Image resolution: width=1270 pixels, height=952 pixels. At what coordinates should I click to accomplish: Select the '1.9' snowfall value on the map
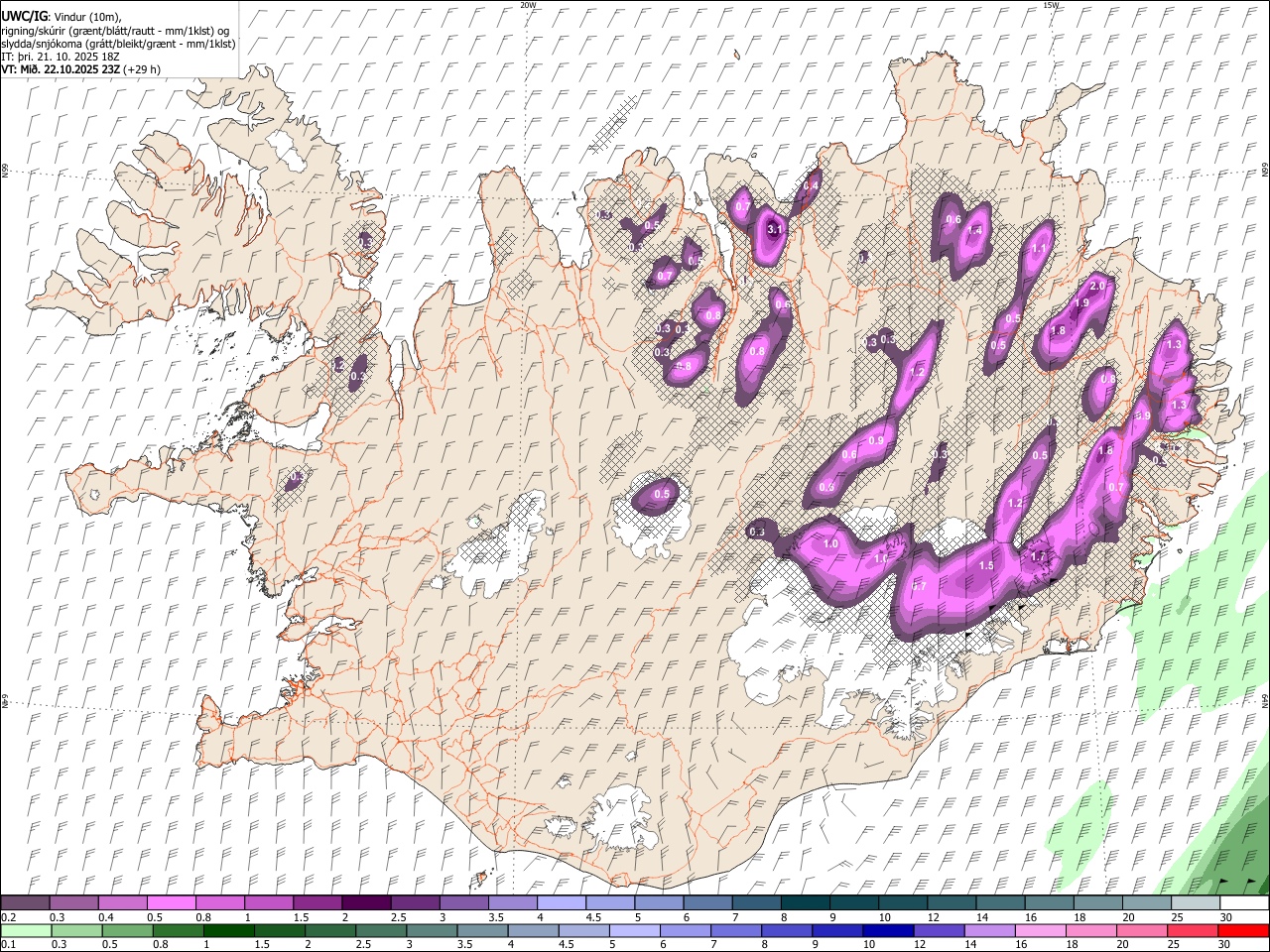click(1082, 302)
